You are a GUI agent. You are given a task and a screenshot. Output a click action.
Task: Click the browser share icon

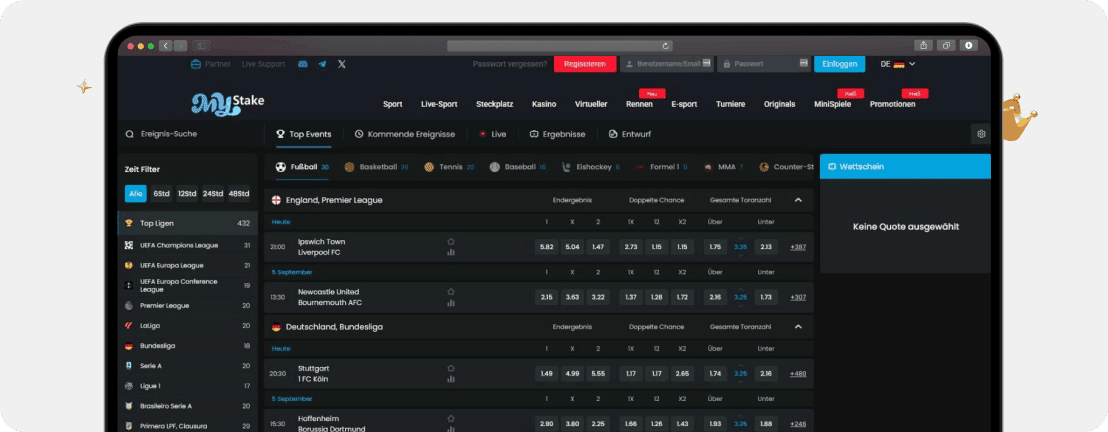[924, 45]
